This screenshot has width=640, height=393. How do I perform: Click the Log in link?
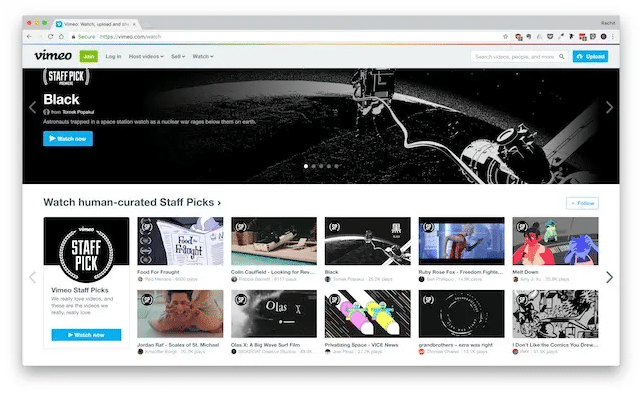click(x=113, y=56)
